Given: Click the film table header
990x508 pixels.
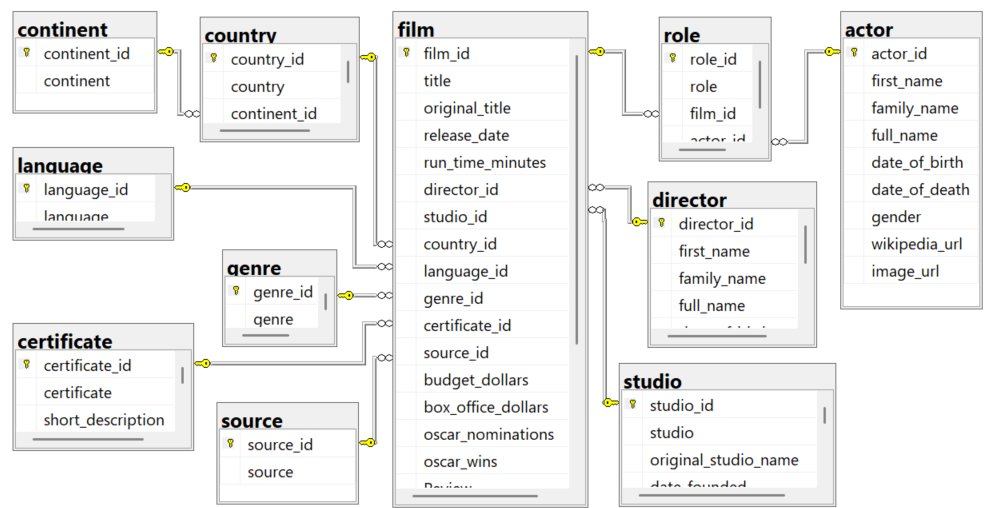Looking at the screenshot, I should click(x=490, y=27).
